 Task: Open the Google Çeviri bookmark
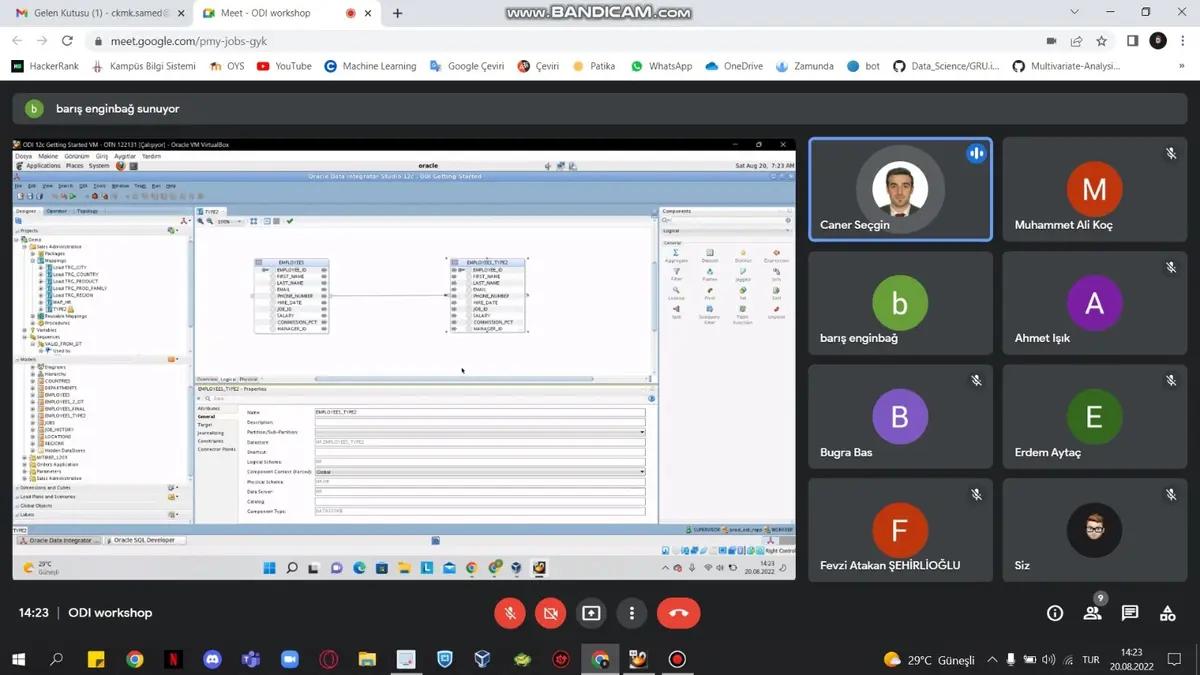[x=466, y=66]
